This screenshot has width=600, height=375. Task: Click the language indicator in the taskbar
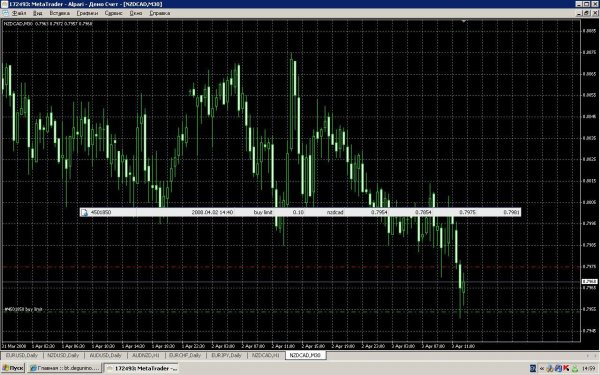[533, 368]
